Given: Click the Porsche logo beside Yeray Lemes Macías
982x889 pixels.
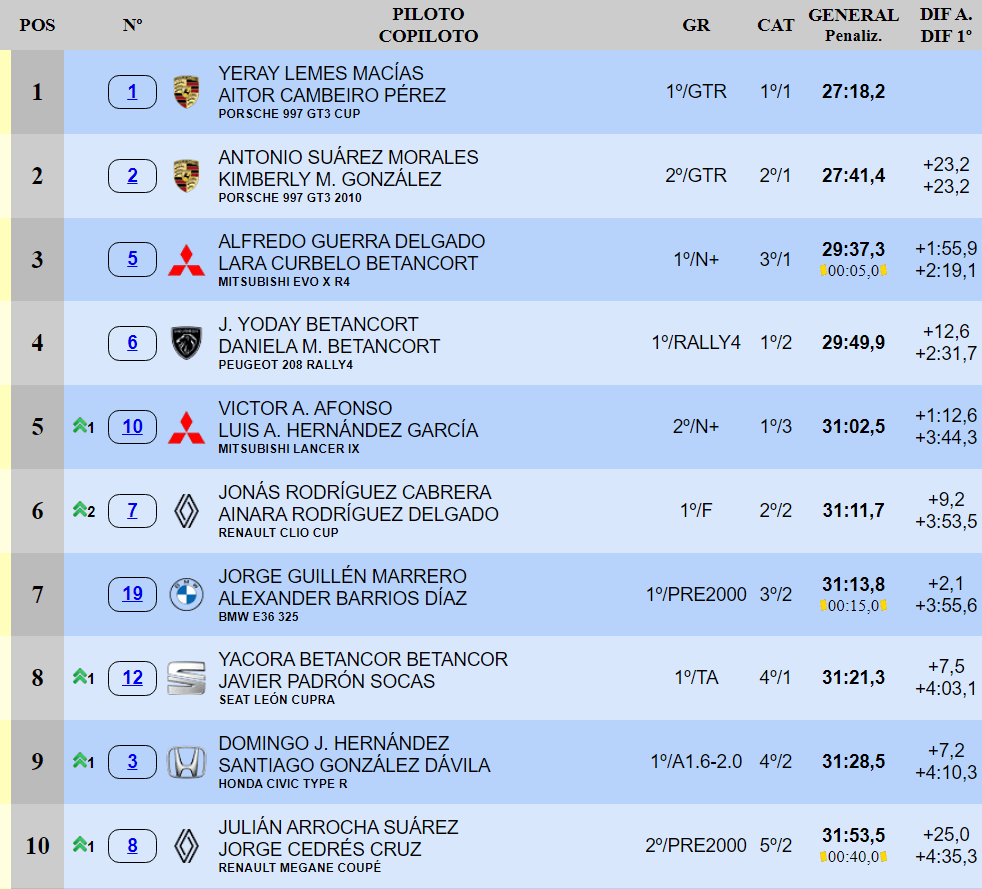Looking at the screenshot, I should (186, 93).
